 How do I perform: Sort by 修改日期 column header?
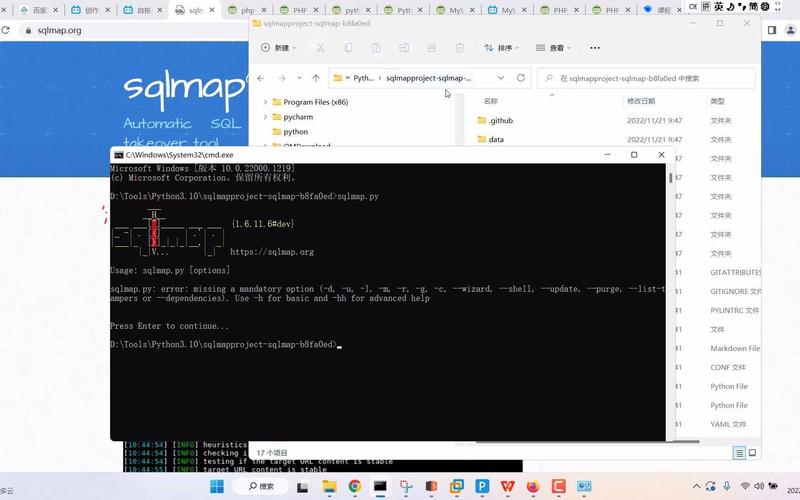(x=641, y=101)
